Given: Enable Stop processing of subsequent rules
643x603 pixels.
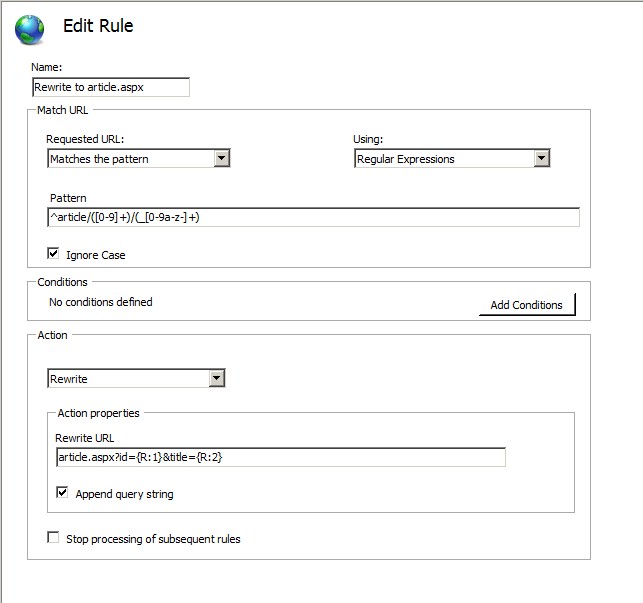Looking at the screenshot, I should 53,537.
